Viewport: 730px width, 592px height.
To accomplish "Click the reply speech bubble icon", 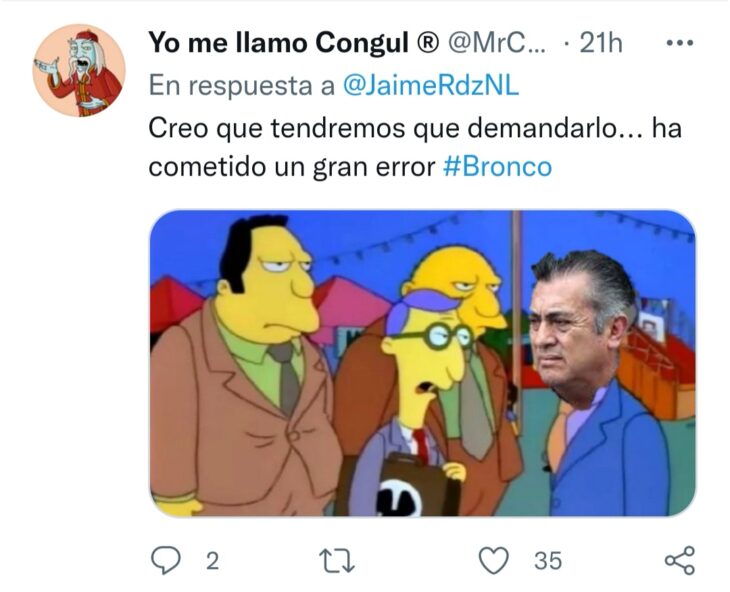I will coord(166,560).
